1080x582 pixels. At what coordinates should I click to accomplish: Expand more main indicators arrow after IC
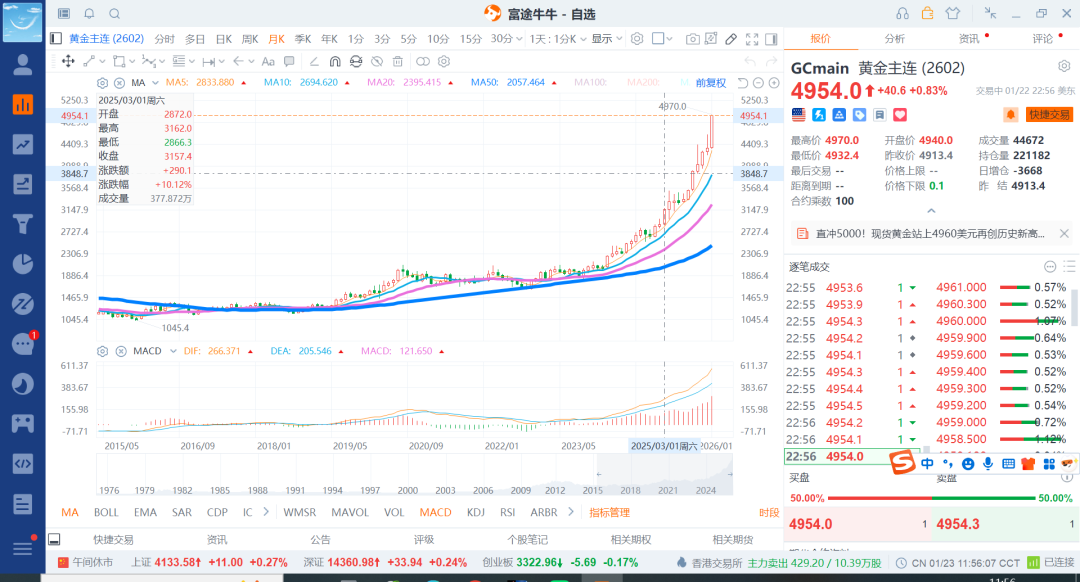[266, 512]
